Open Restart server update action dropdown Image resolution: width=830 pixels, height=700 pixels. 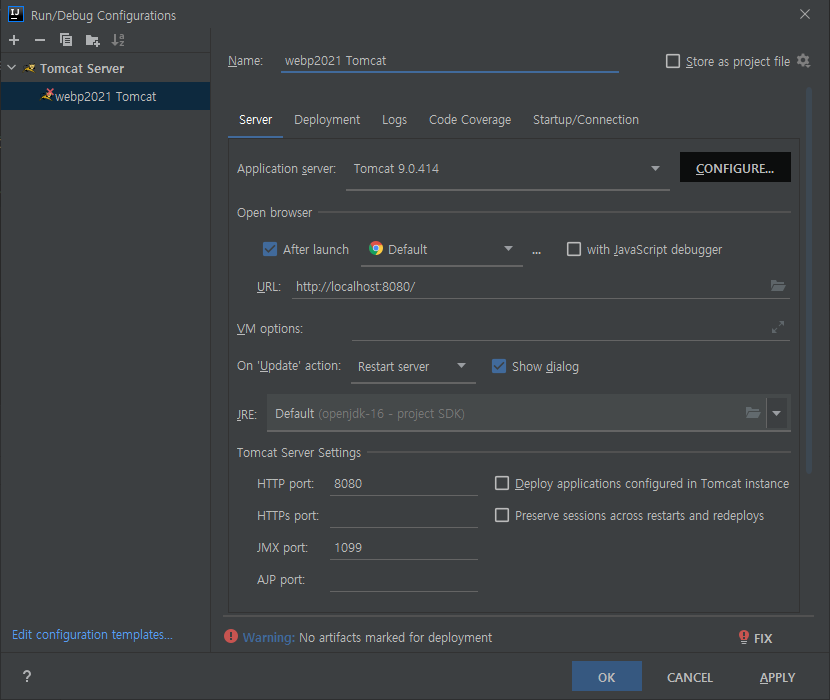[413, 366]
